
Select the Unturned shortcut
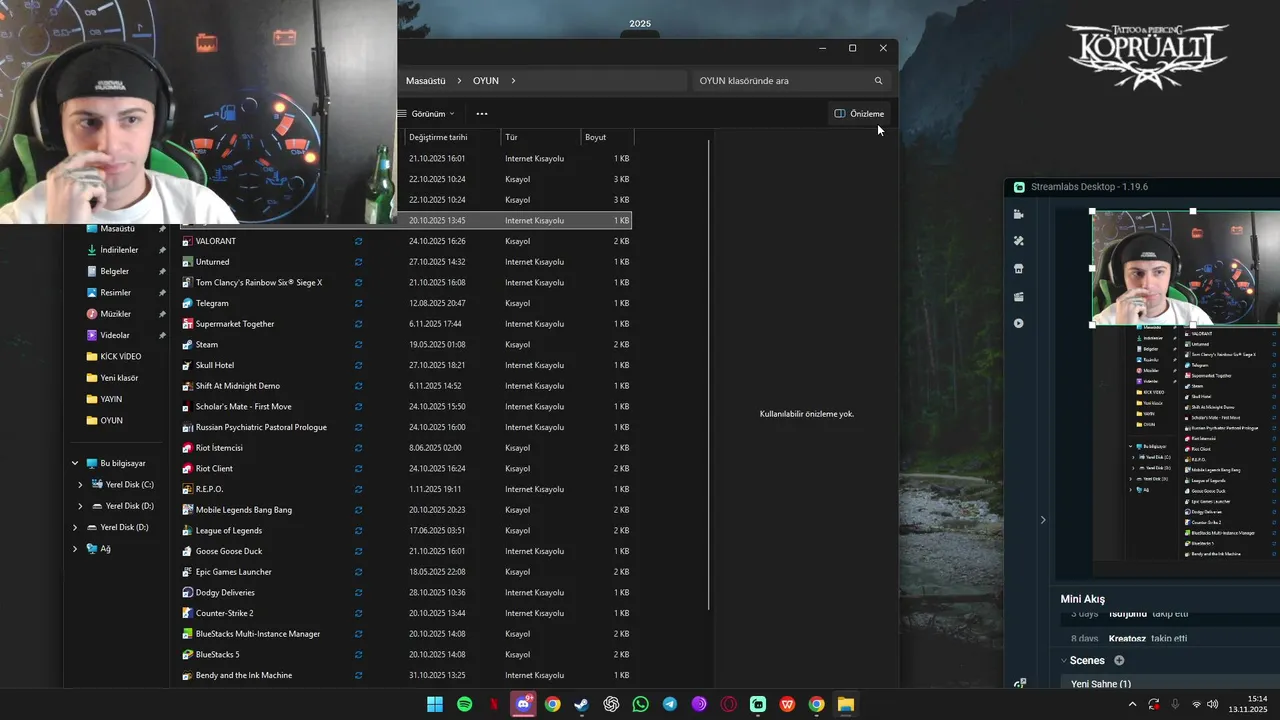(212, 262)
